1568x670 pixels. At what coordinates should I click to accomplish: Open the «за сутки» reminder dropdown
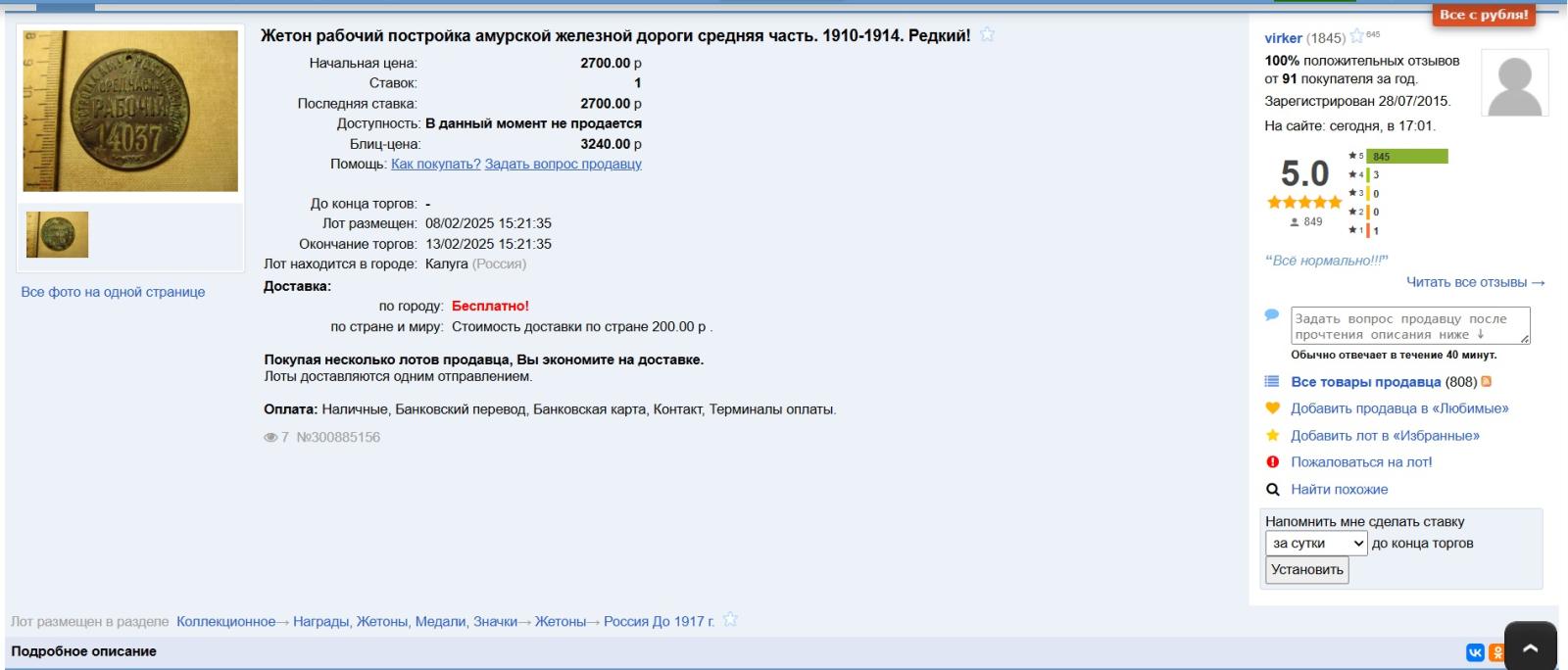[x=1315, y=544]
